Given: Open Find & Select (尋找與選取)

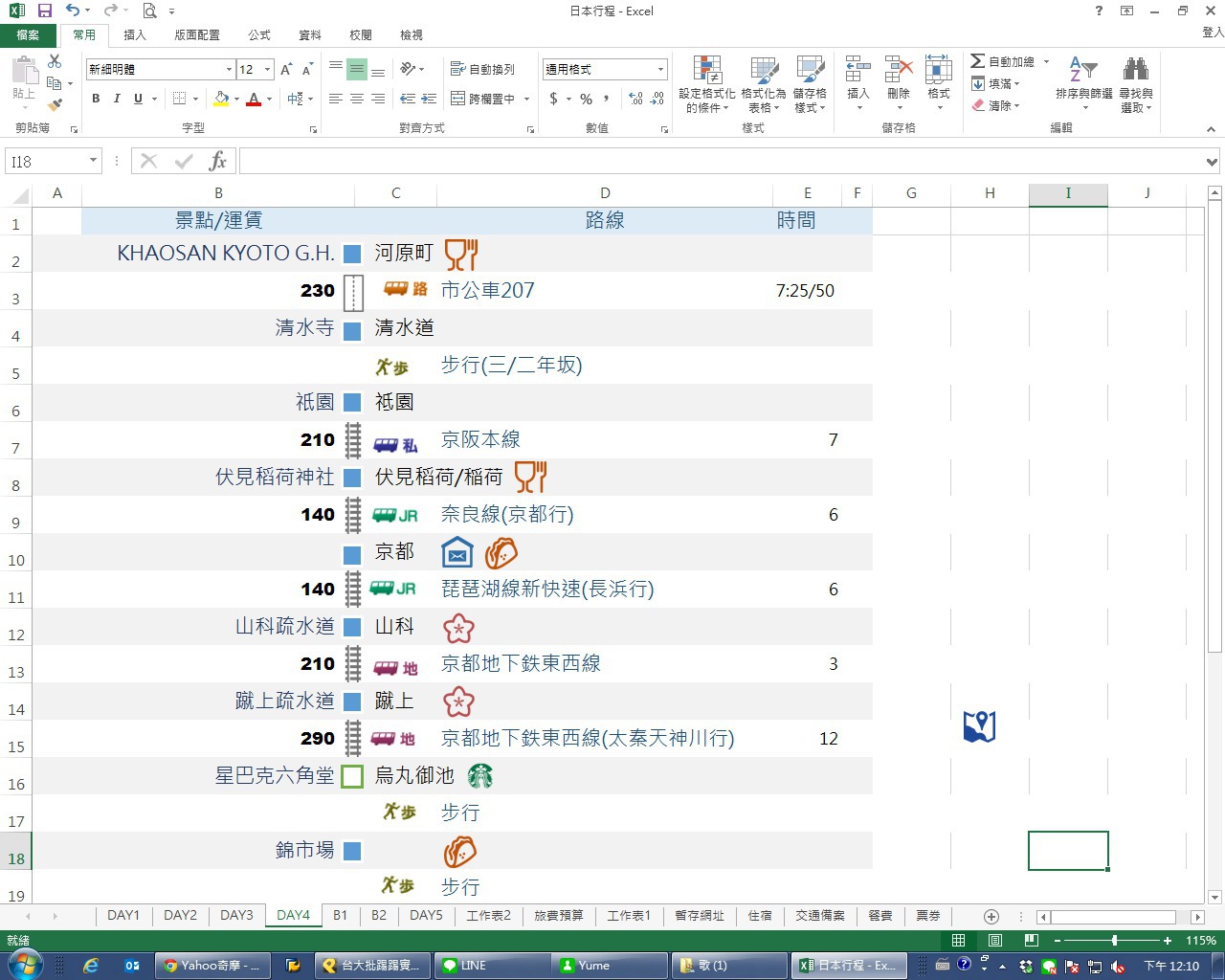Looking at the screenshot, I should coord(1136,84).
